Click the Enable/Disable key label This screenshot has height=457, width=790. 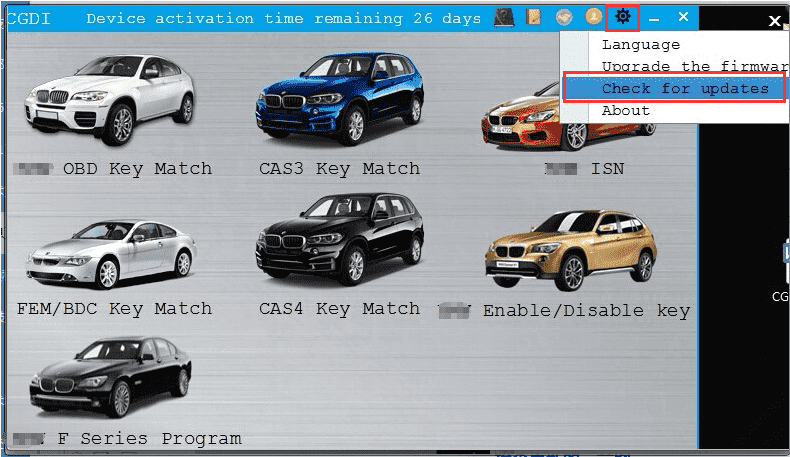coord(586,311)
